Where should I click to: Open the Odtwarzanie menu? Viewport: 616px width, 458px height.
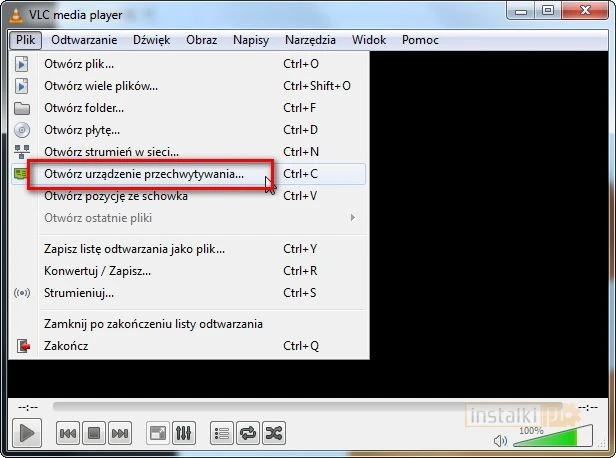pyautogui.click(x=84, y=40)
